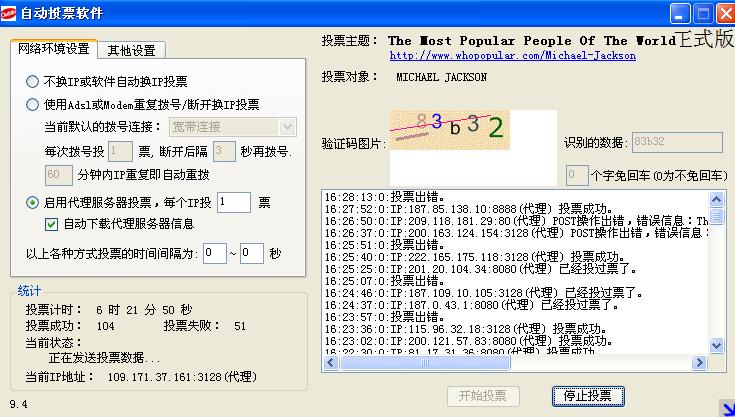This screenshot has width=735, height=417.
Task: Switch to the 其他设置 tab
Action: [131, 50]
